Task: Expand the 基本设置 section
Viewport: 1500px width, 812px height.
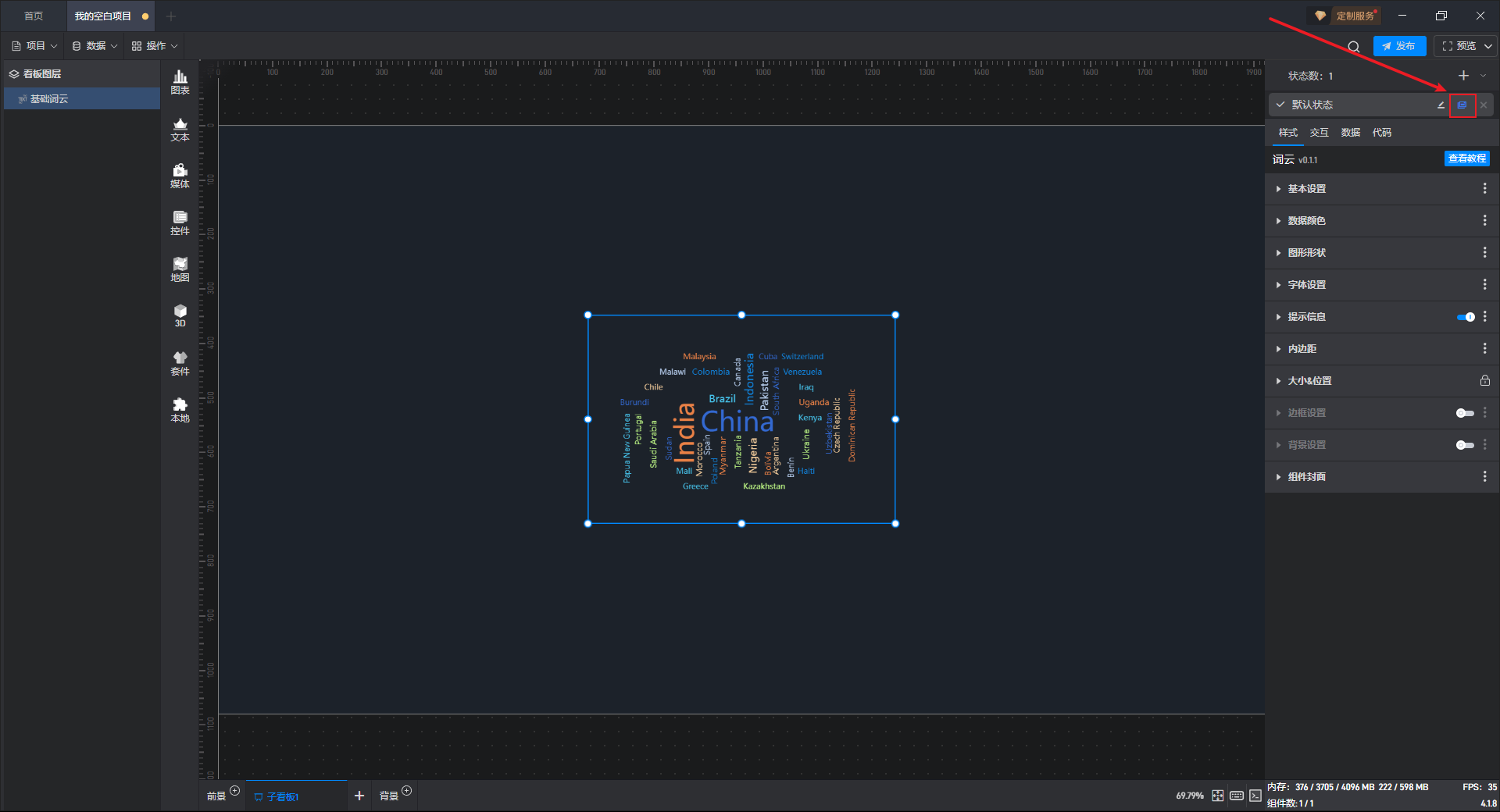Action: tap(1306, 189)
